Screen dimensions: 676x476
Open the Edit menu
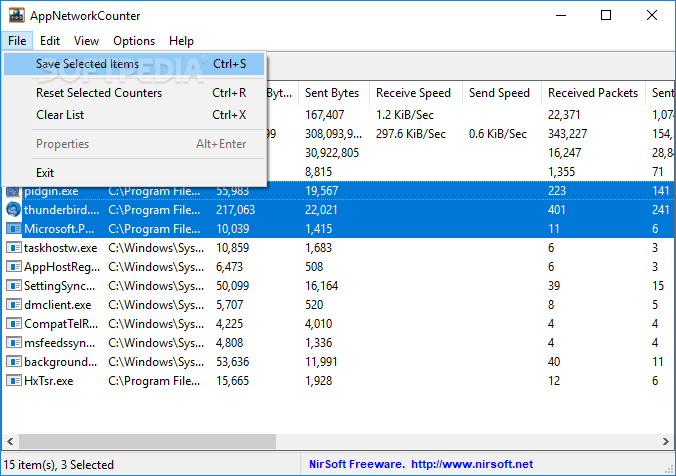coord(50,41)
